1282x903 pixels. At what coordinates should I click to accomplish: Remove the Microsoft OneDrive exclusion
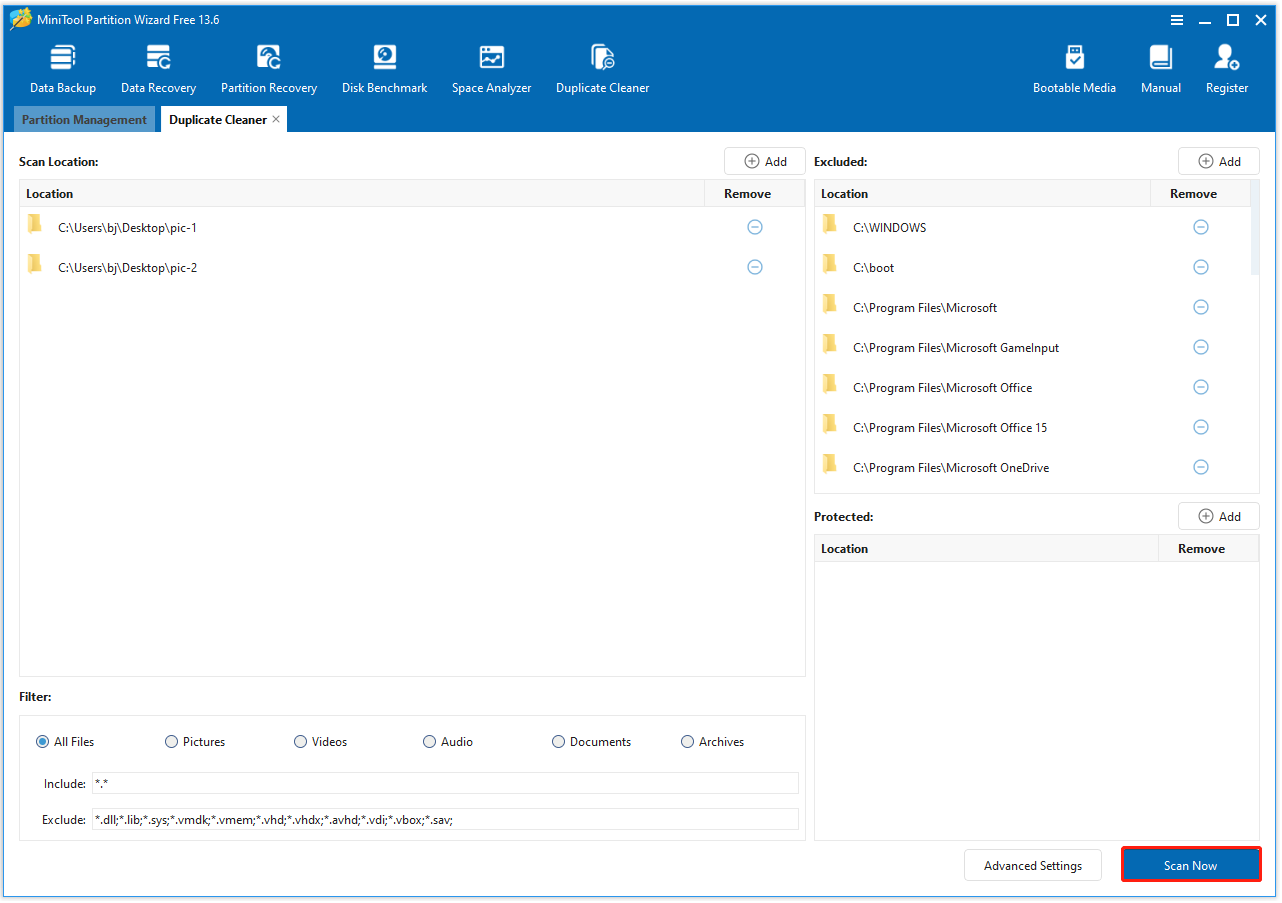click(1201, 467)
